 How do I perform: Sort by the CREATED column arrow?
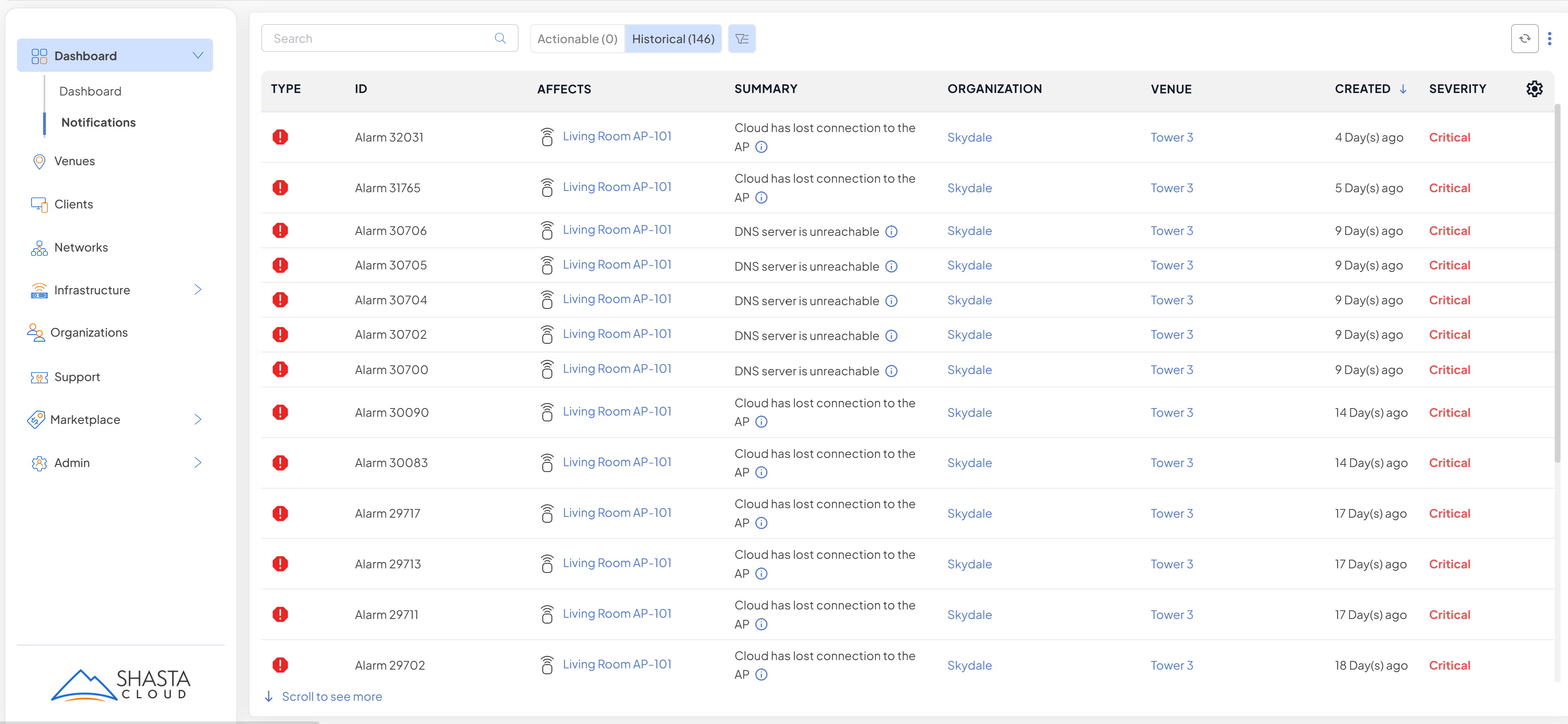1403,89
